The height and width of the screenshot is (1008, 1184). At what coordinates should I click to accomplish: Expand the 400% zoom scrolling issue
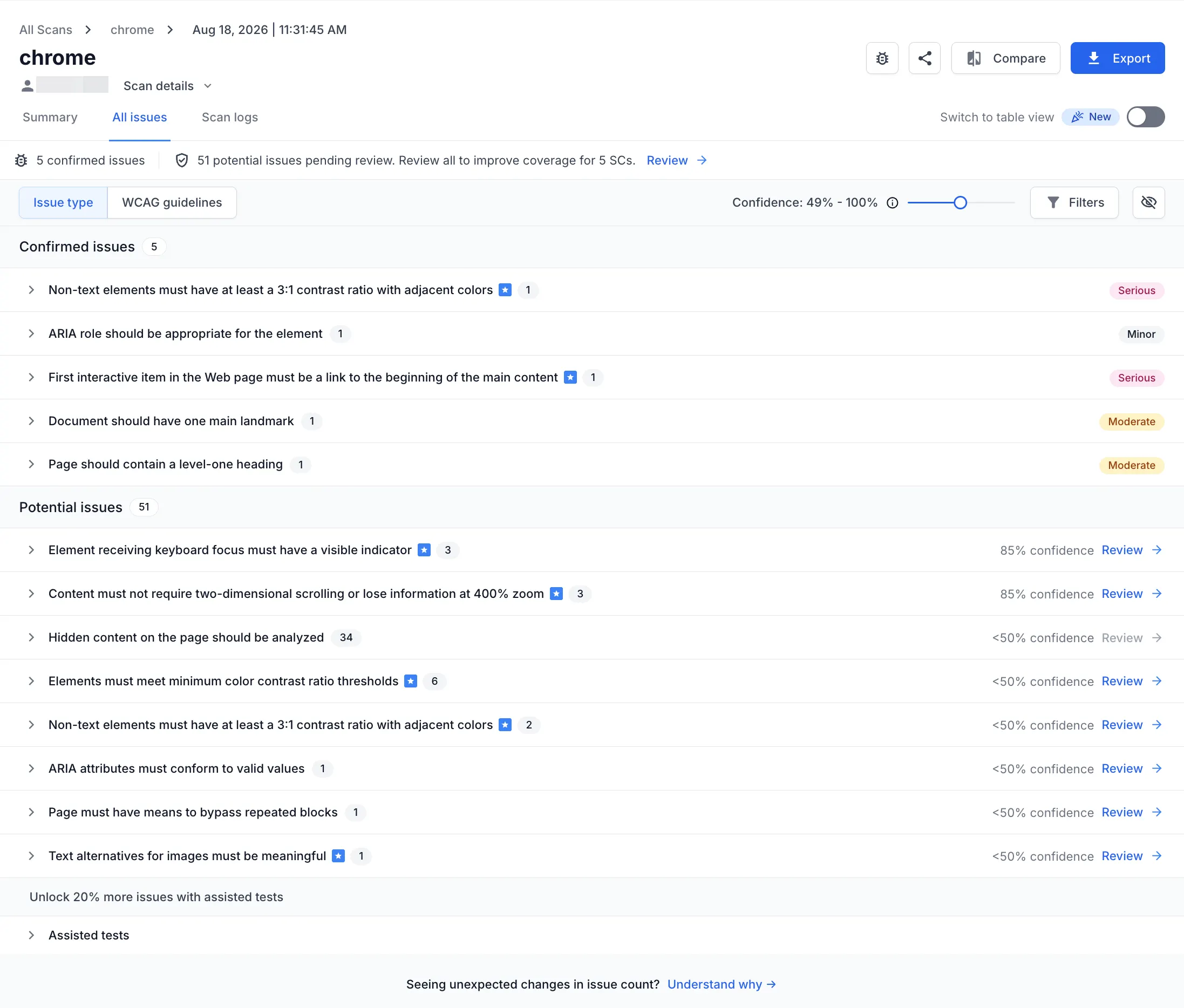tap(31, 594)
